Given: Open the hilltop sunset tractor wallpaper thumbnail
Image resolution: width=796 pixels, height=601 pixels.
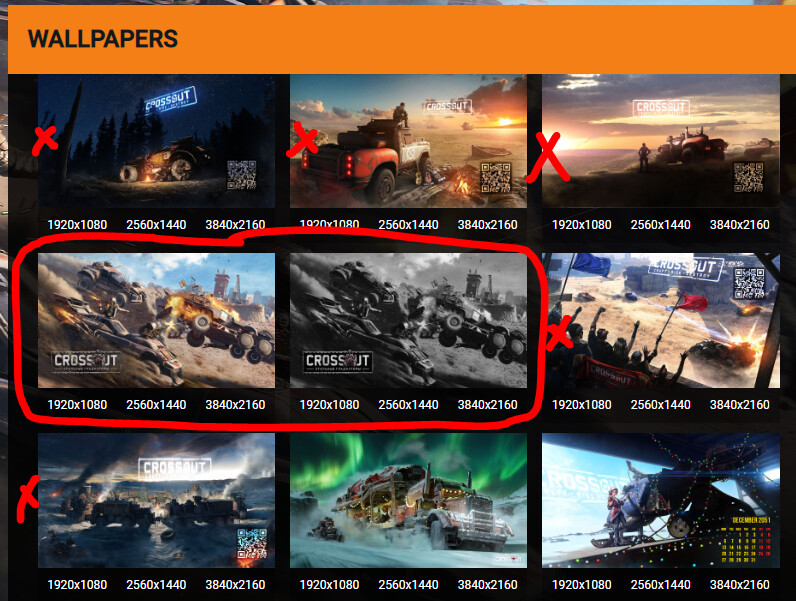Looking at the screenshot, I should [660, 141].
